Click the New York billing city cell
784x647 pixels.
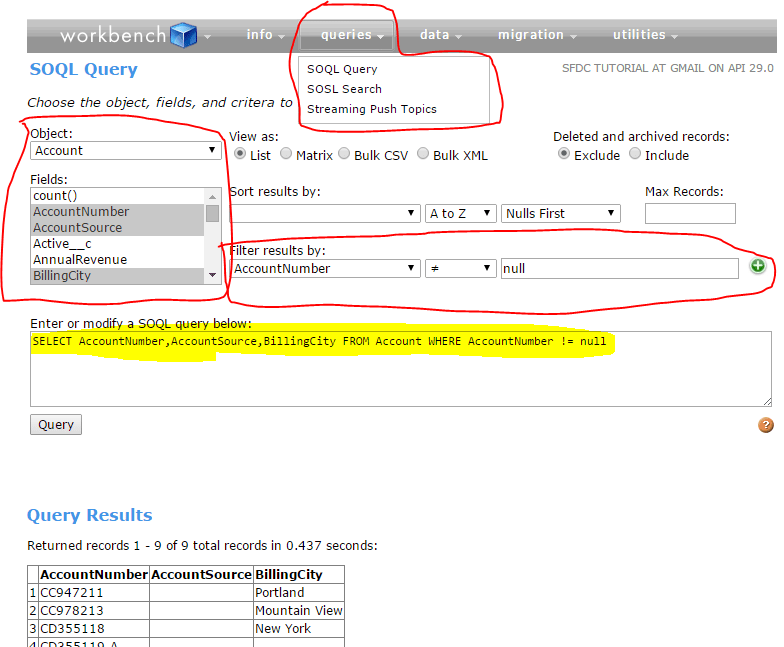click(x=298, y=628)
